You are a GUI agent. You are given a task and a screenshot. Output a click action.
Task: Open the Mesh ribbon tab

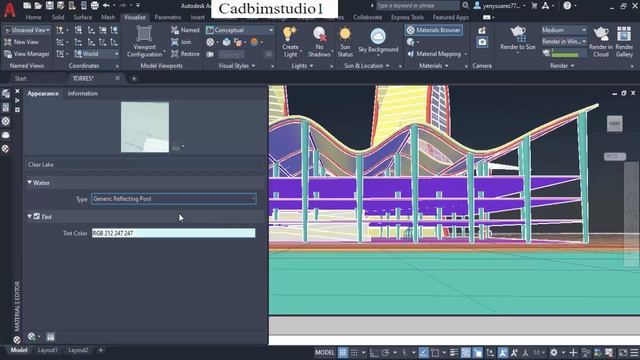108,17
